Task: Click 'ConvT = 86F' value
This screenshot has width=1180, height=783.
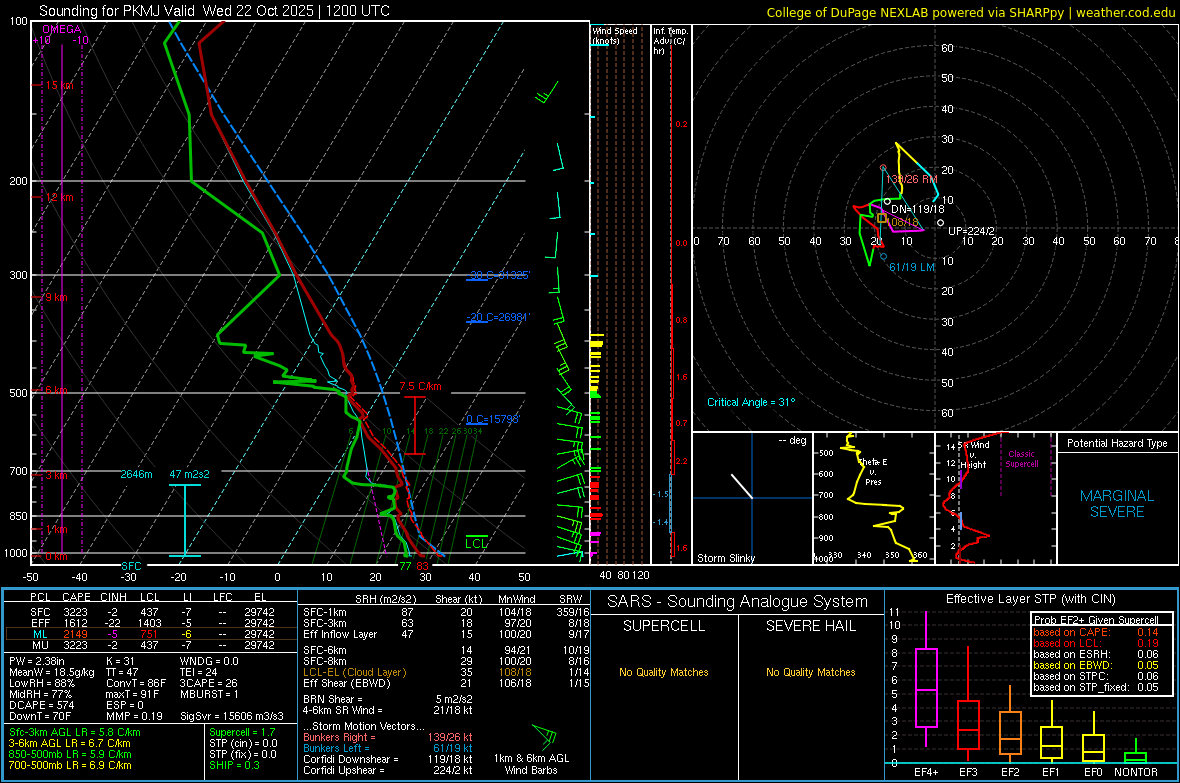Action: tap(136, 684)
